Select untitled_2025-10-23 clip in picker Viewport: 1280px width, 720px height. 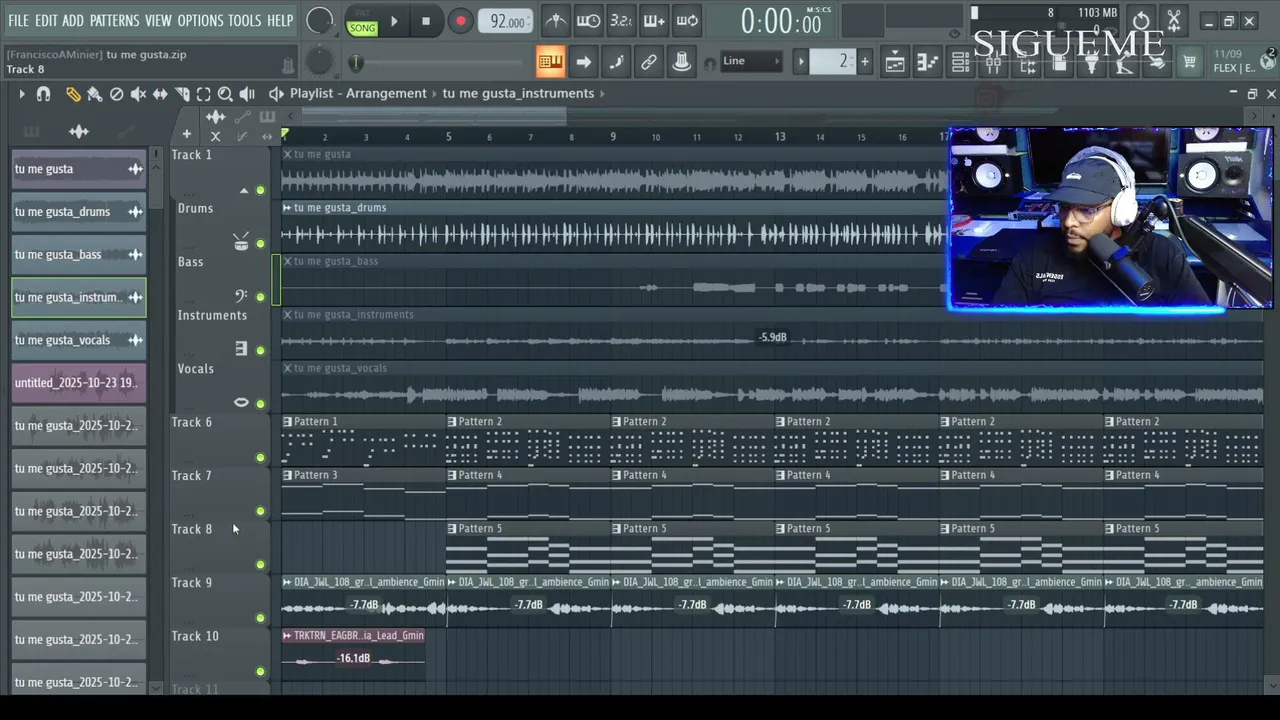click(79, 383)
